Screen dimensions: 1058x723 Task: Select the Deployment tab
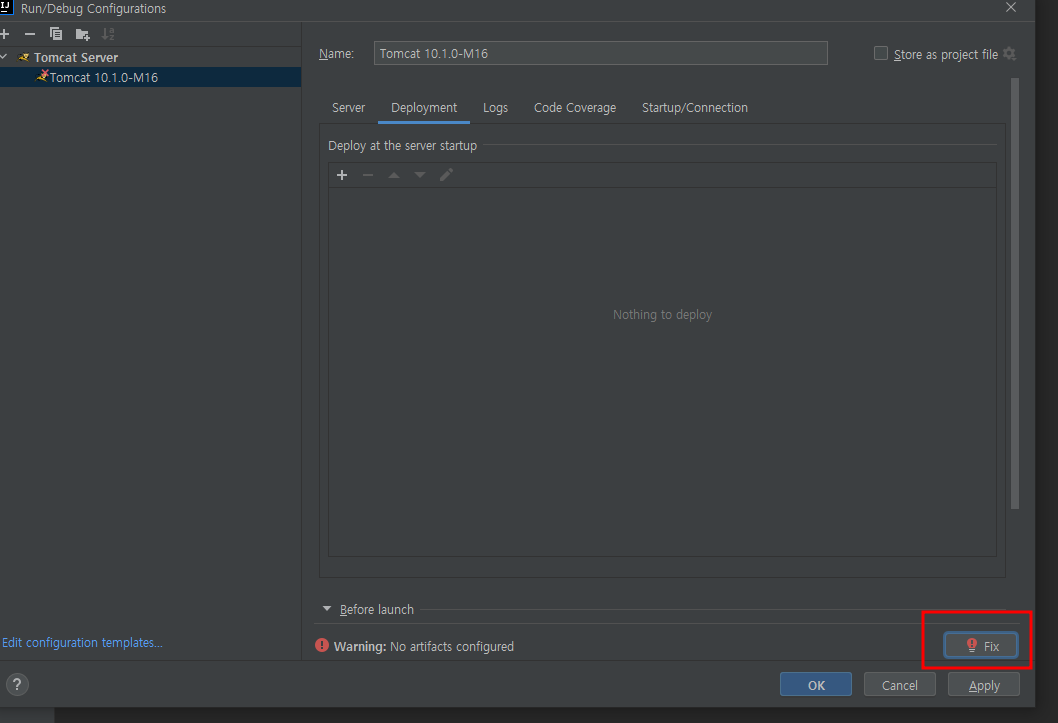pyautogui.click(x=424, y=108)
